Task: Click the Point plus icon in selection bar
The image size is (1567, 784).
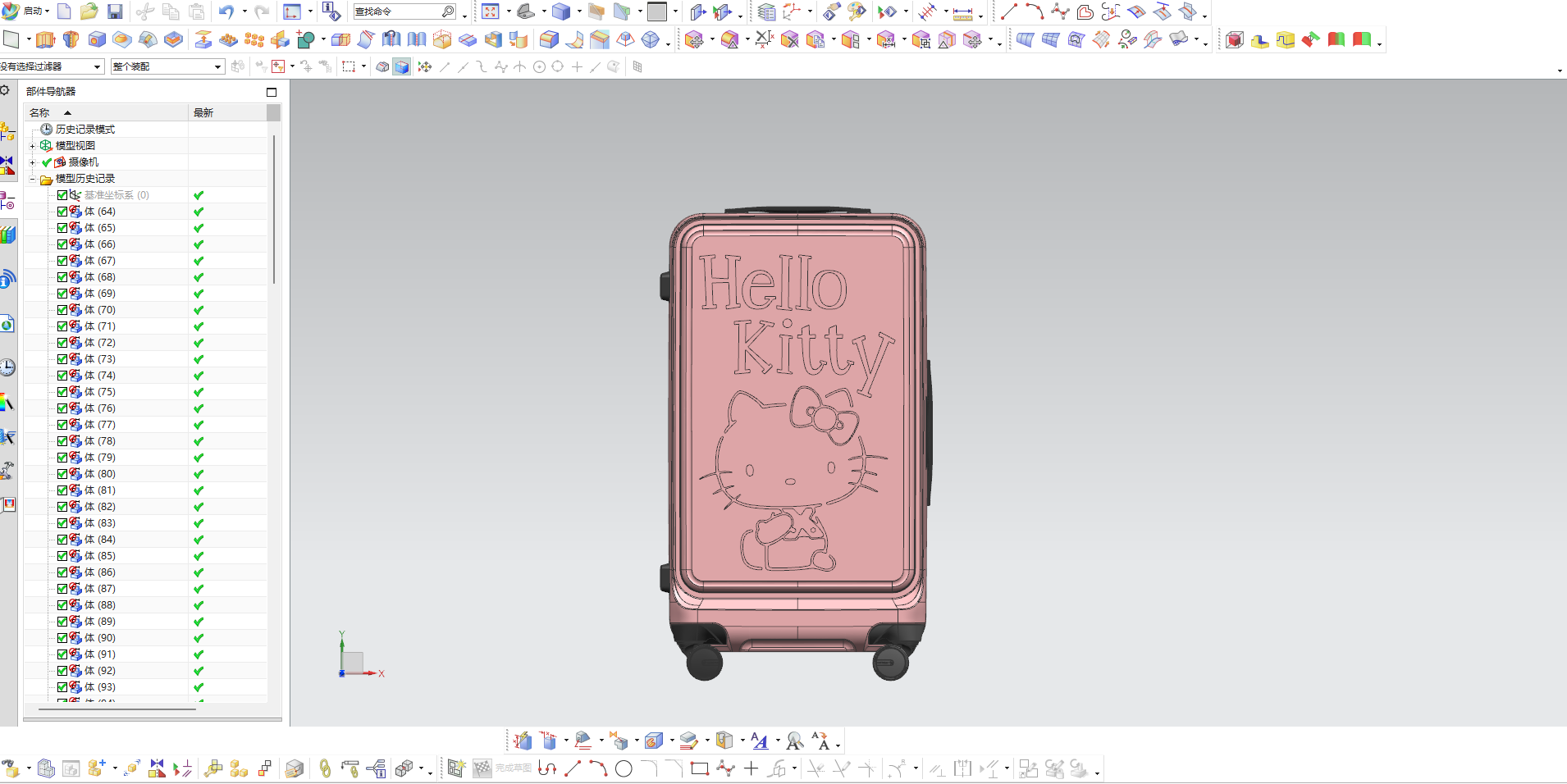Action: pyautogui.click(x=577, y=66)
